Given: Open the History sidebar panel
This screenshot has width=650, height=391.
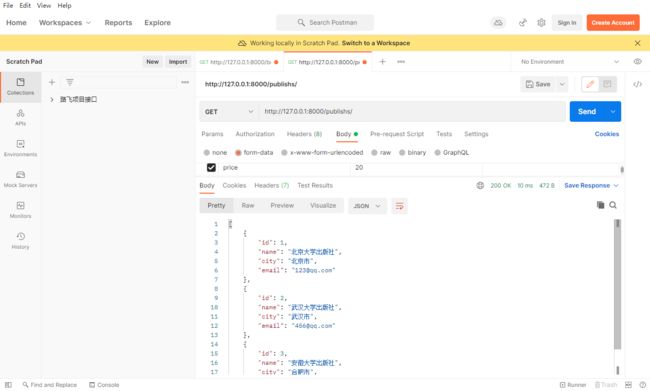Looking at the screenshot, I should 20,241.
